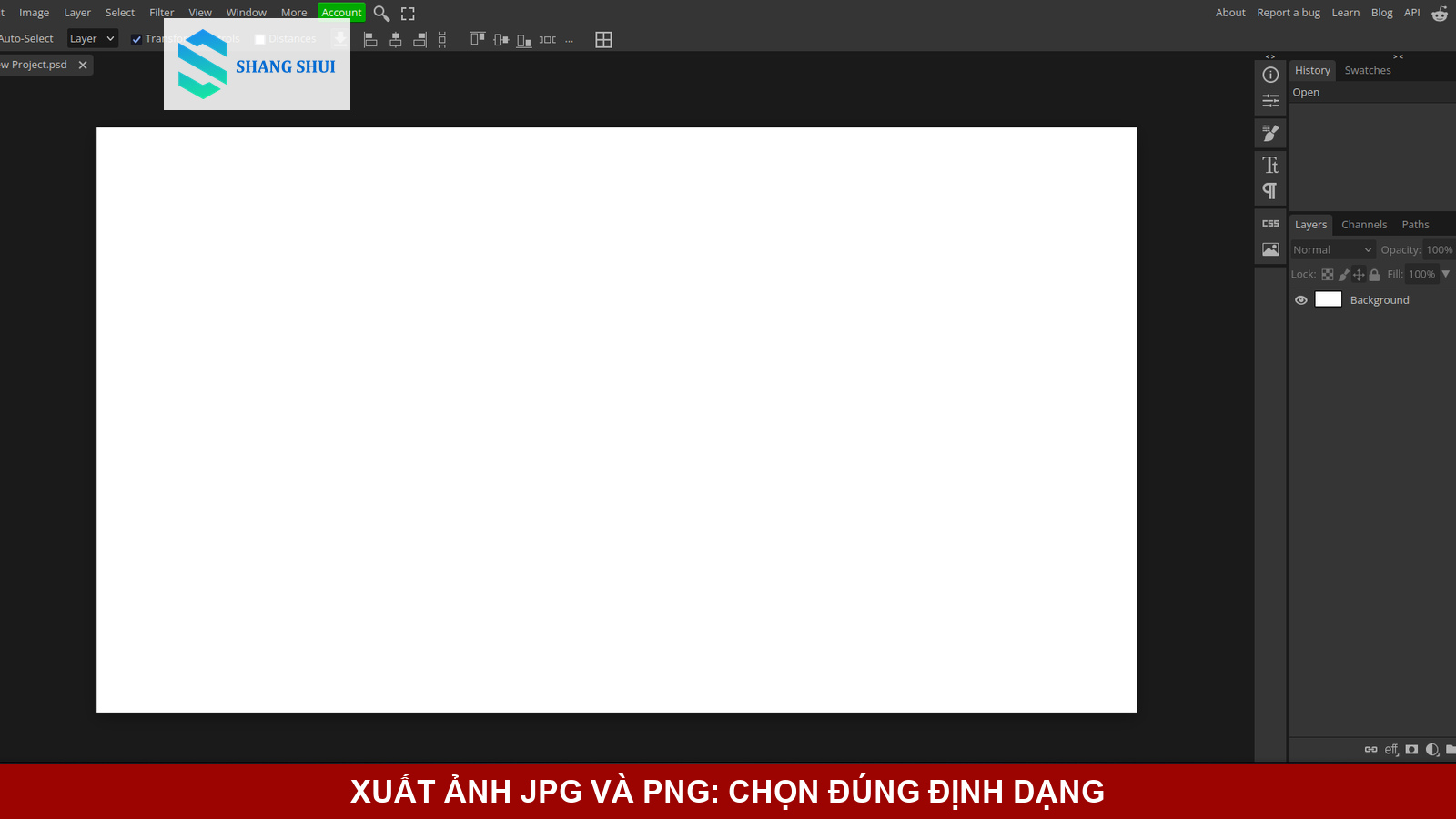The width and height of the screenshot is (1456, 819).
Task: Open the Report a bug link
Action: (1289, 13)
